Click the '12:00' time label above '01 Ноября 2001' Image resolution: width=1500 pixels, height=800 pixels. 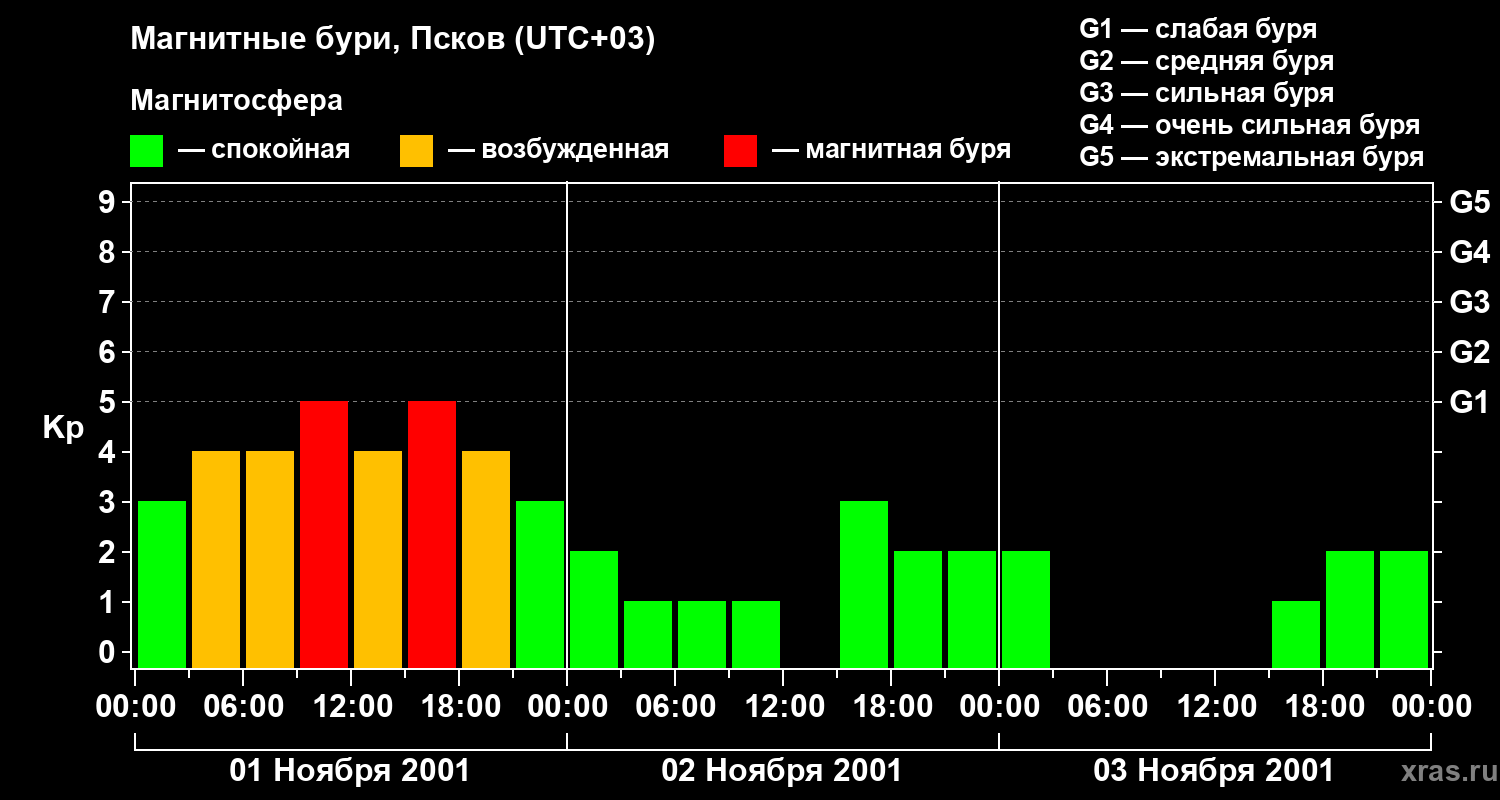pos(351,707)
